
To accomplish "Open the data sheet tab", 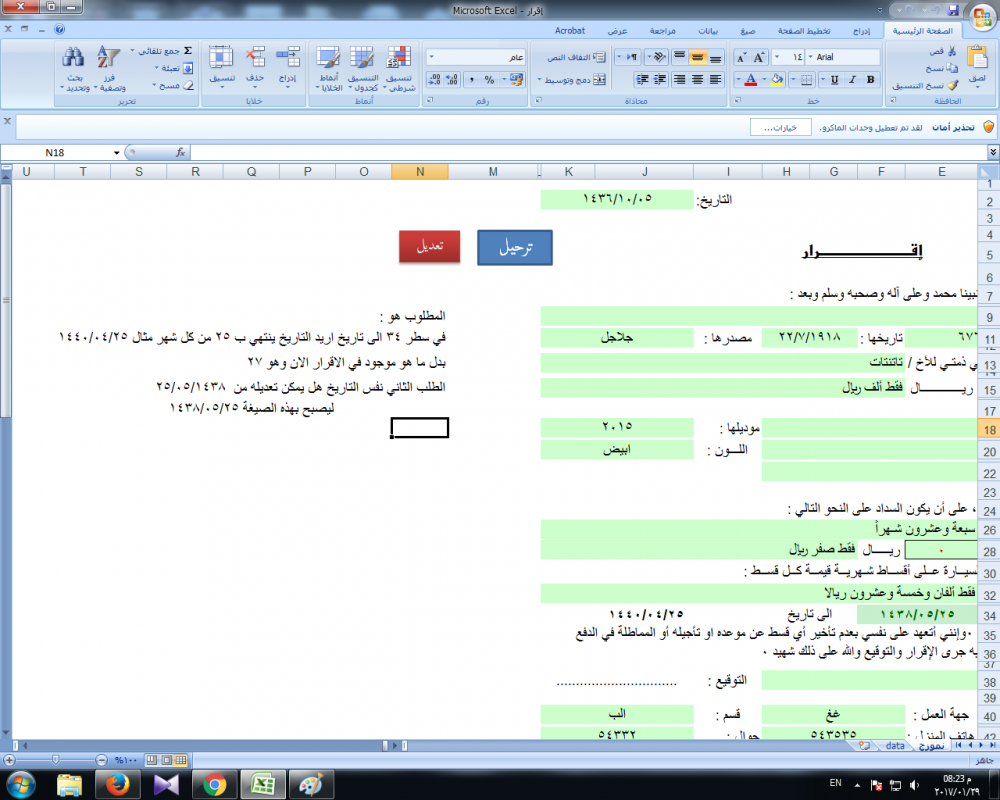I will pyautogui.click(x=895, y=746).
